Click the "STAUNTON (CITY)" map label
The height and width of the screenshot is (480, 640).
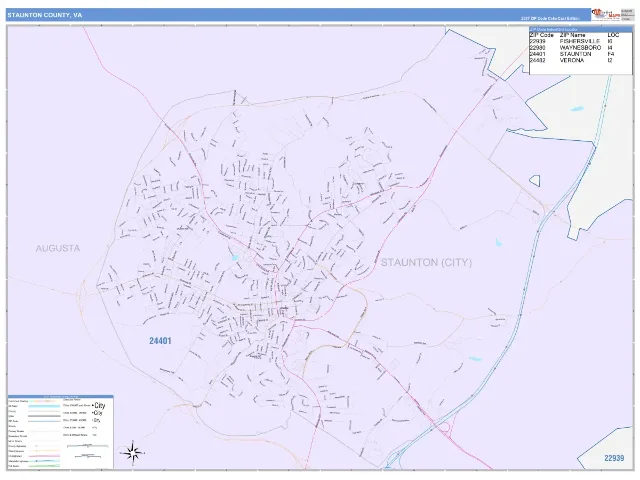[426, 262]
